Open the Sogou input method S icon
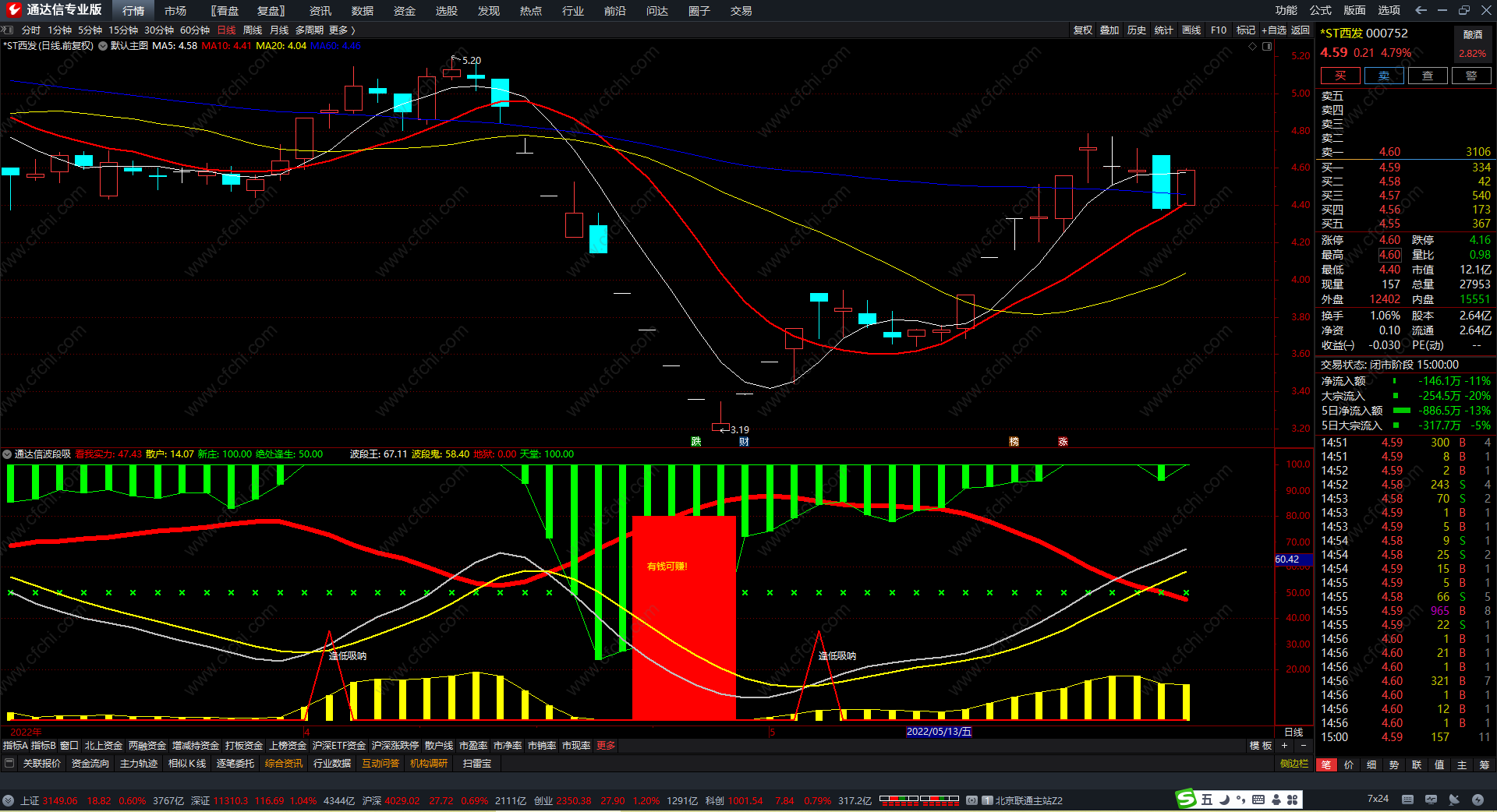Image resolution: width=1497 pixels, height=812 pixels. [x=1186, y=800]
